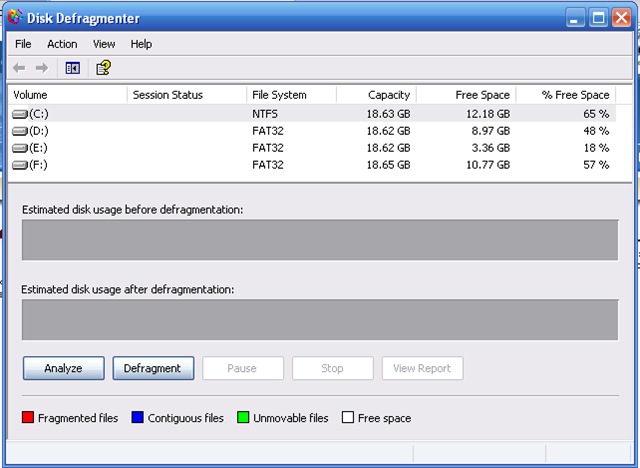Sort by the Capacity column header

tap(376, 95)
